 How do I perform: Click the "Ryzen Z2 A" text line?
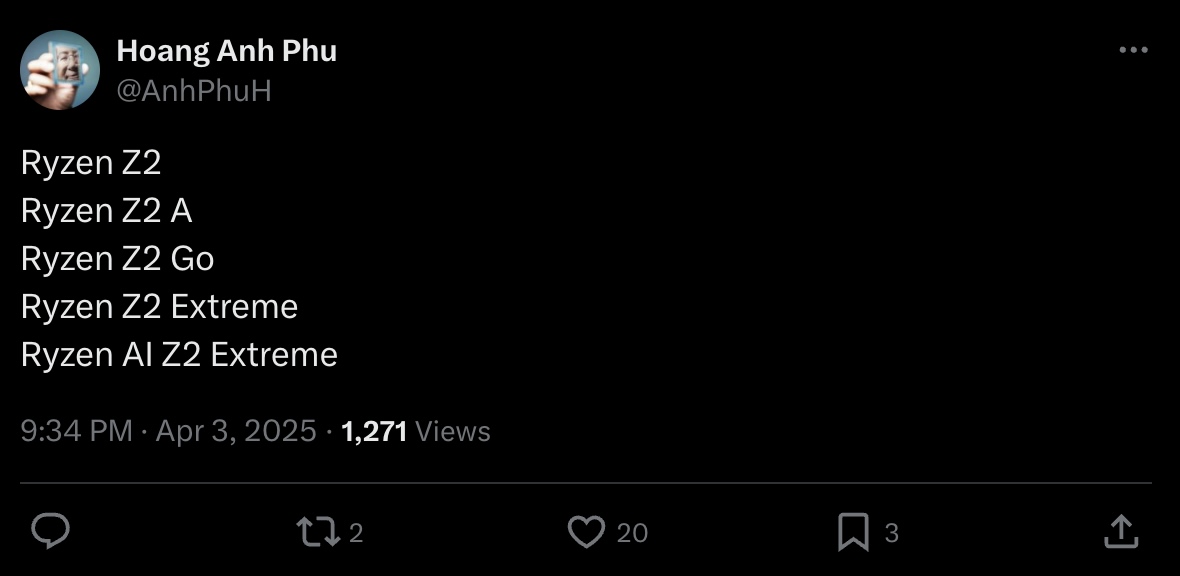(x=107, y=211)
